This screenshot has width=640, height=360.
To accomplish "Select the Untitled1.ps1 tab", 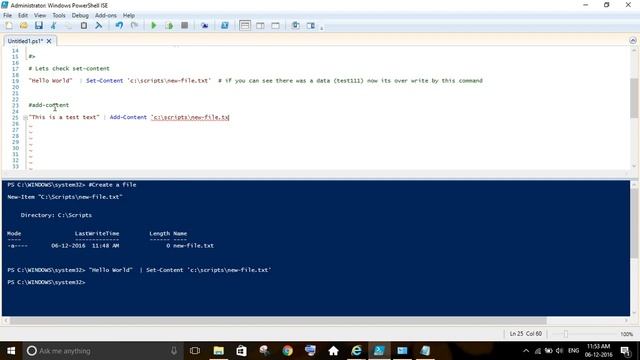I will pos(25,41).
